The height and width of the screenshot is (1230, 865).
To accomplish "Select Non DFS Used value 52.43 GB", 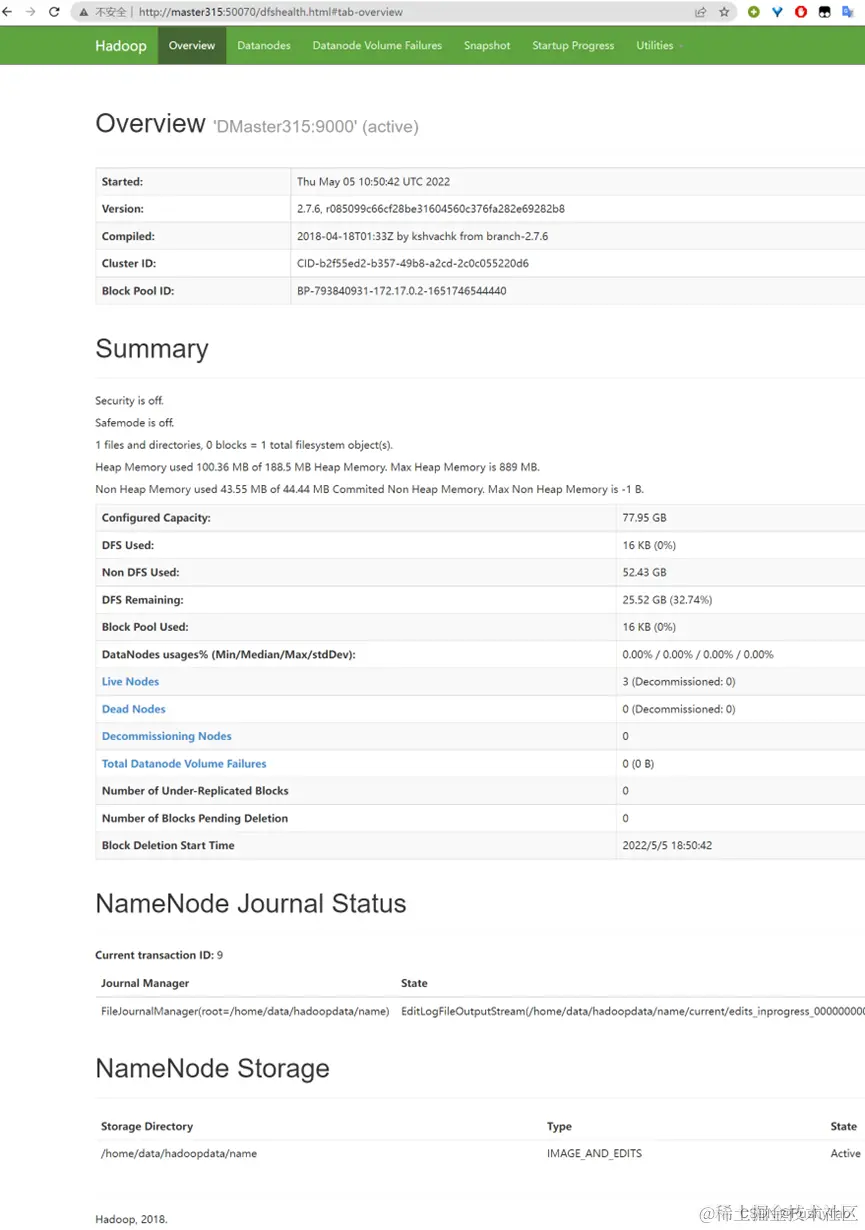I will 644,573.
